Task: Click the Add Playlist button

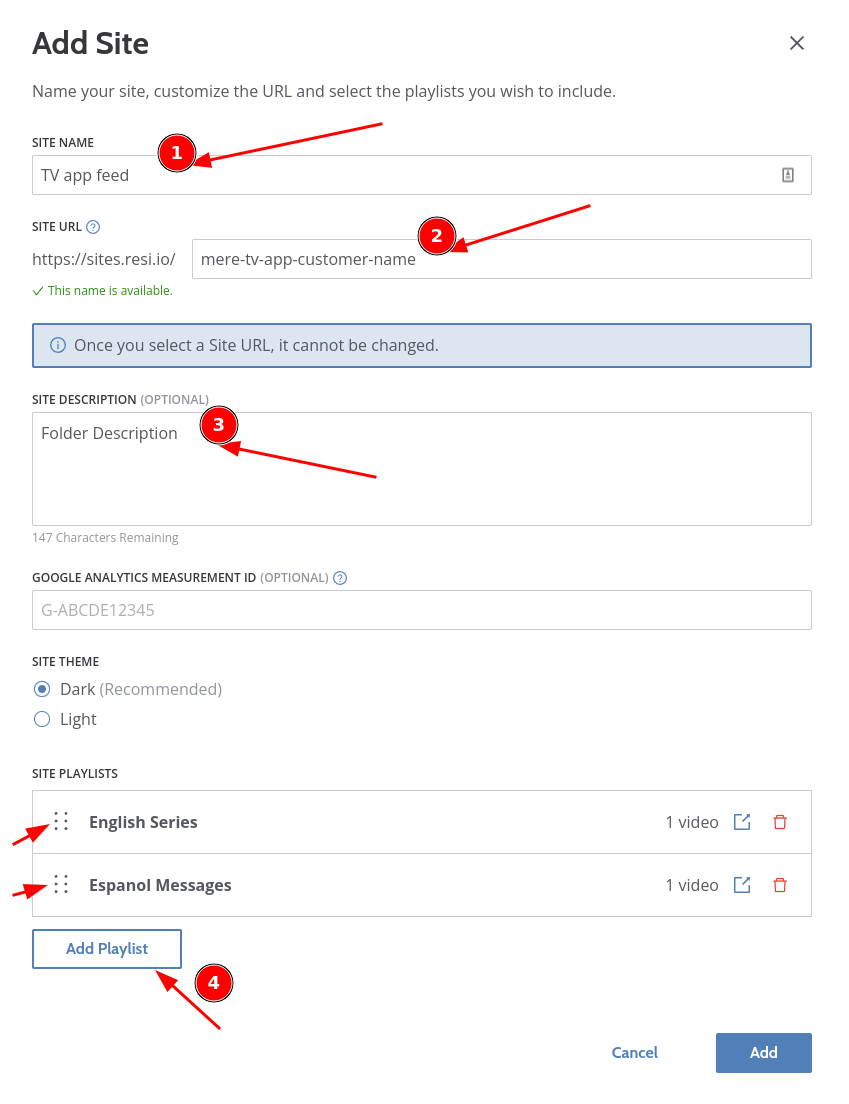Action: [x=107, y=949]
